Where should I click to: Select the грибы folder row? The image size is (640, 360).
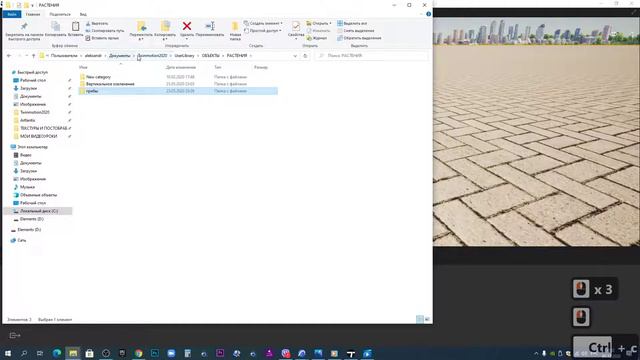178,91
